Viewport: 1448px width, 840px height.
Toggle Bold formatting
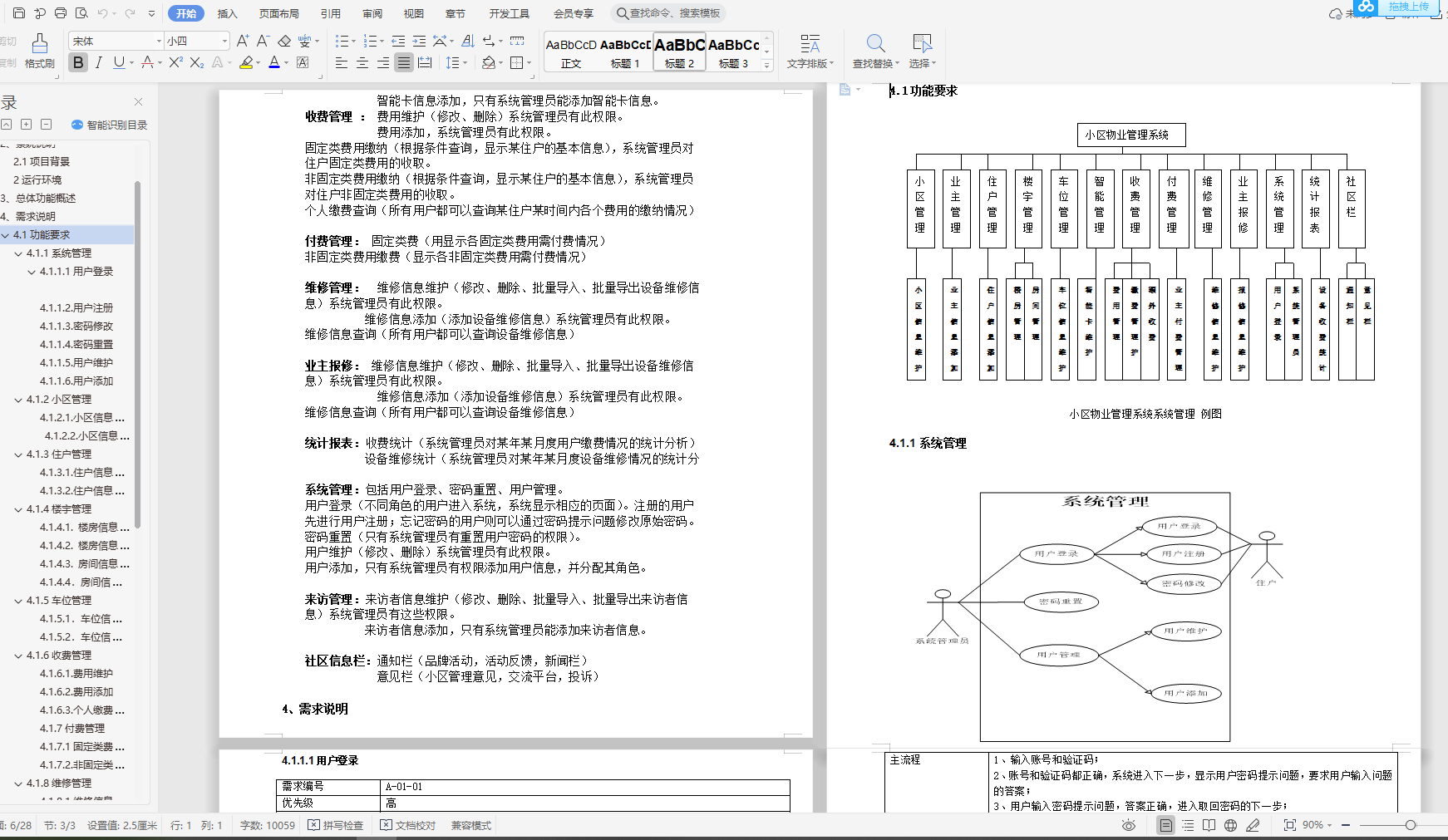click(78, 62)
